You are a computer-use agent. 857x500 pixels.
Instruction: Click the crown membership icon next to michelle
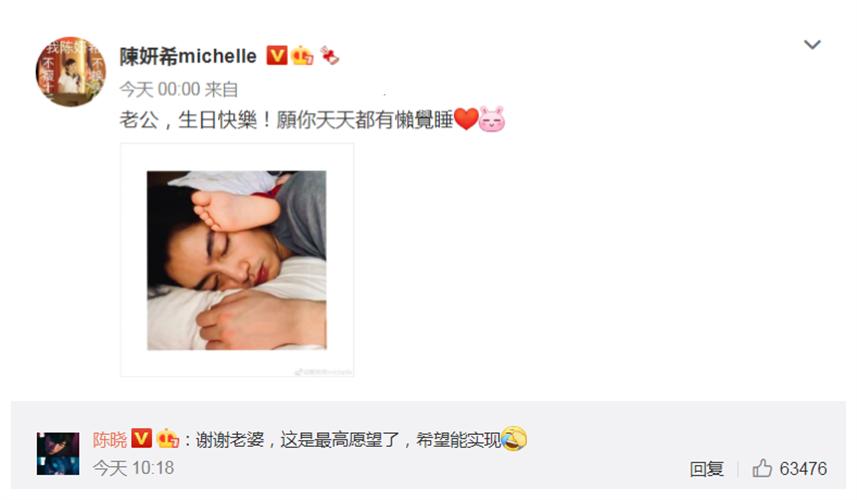302,55
